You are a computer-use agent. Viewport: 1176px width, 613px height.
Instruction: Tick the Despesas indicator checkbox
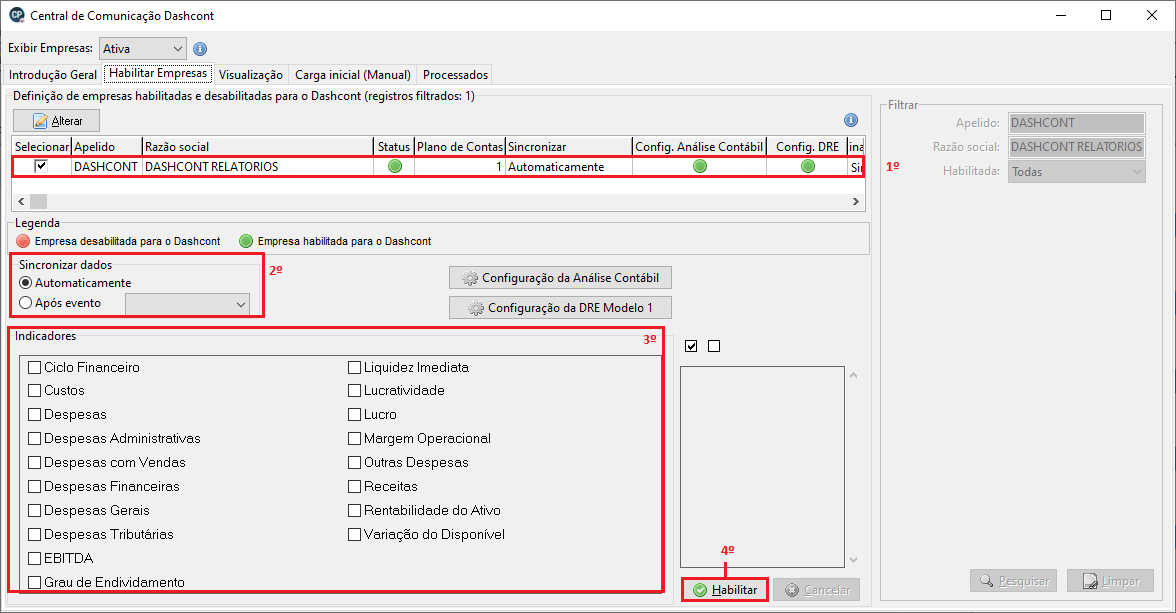tap(34, 415)
